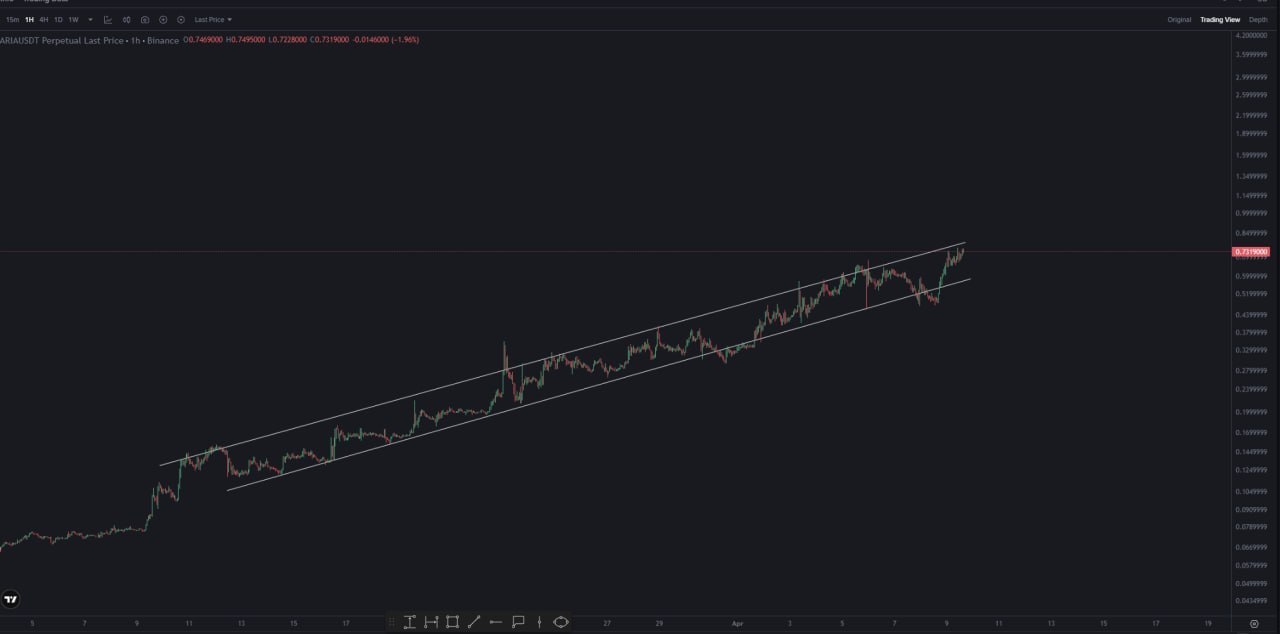Click the candlestick chart style icon
This screenshot has width=1280, height=634.
coord(126,19)
